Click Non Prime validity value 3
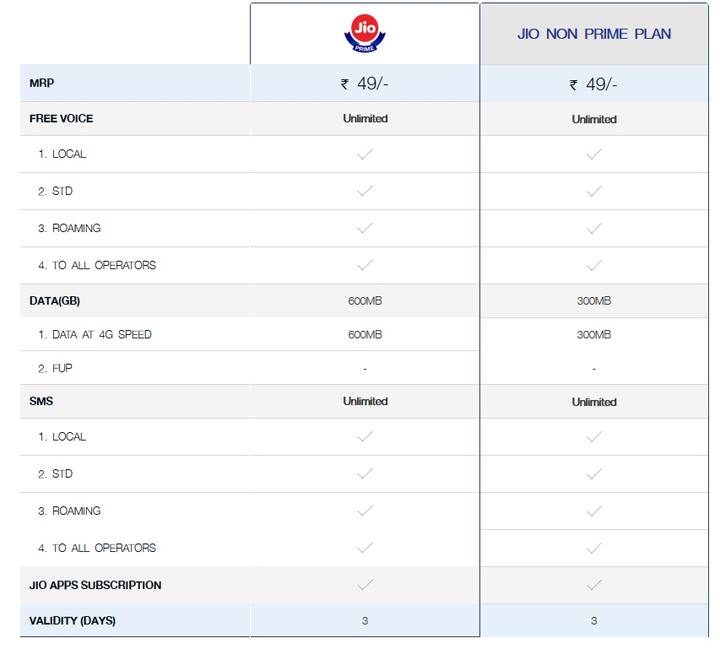 click(x=594, y=621)
